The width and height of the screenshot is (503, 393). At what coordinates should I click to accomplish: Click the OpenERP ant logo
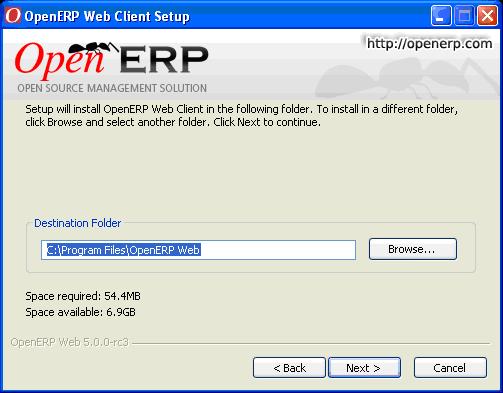(x=111, y=61)
